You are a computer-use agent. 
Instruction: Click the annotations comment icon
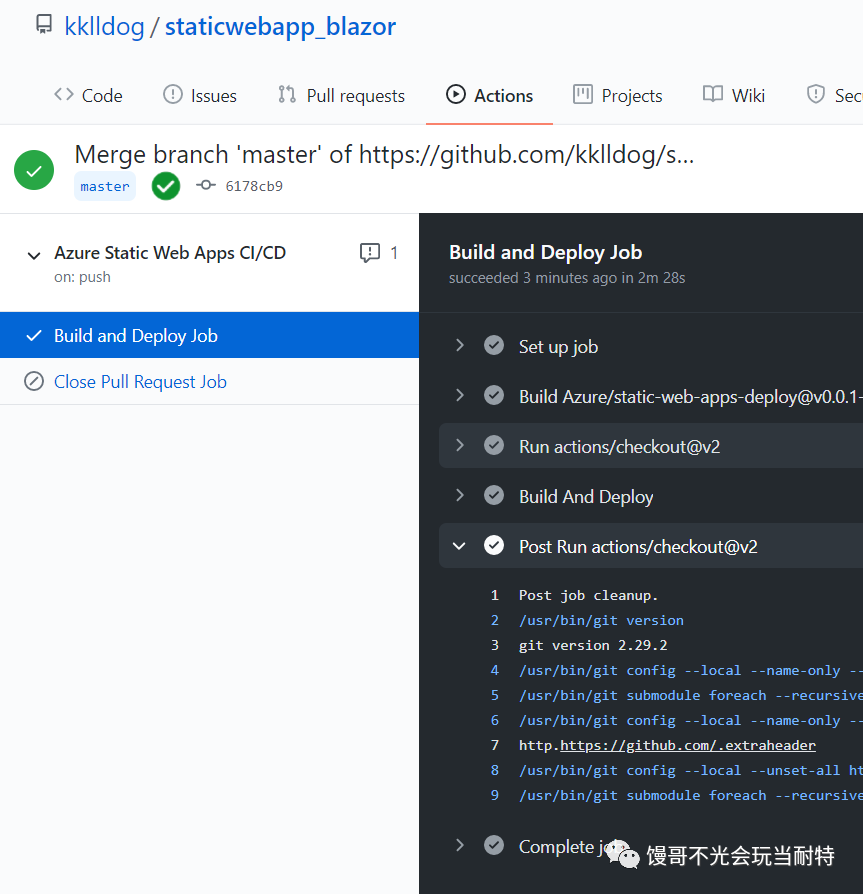[x=370, y=253]
